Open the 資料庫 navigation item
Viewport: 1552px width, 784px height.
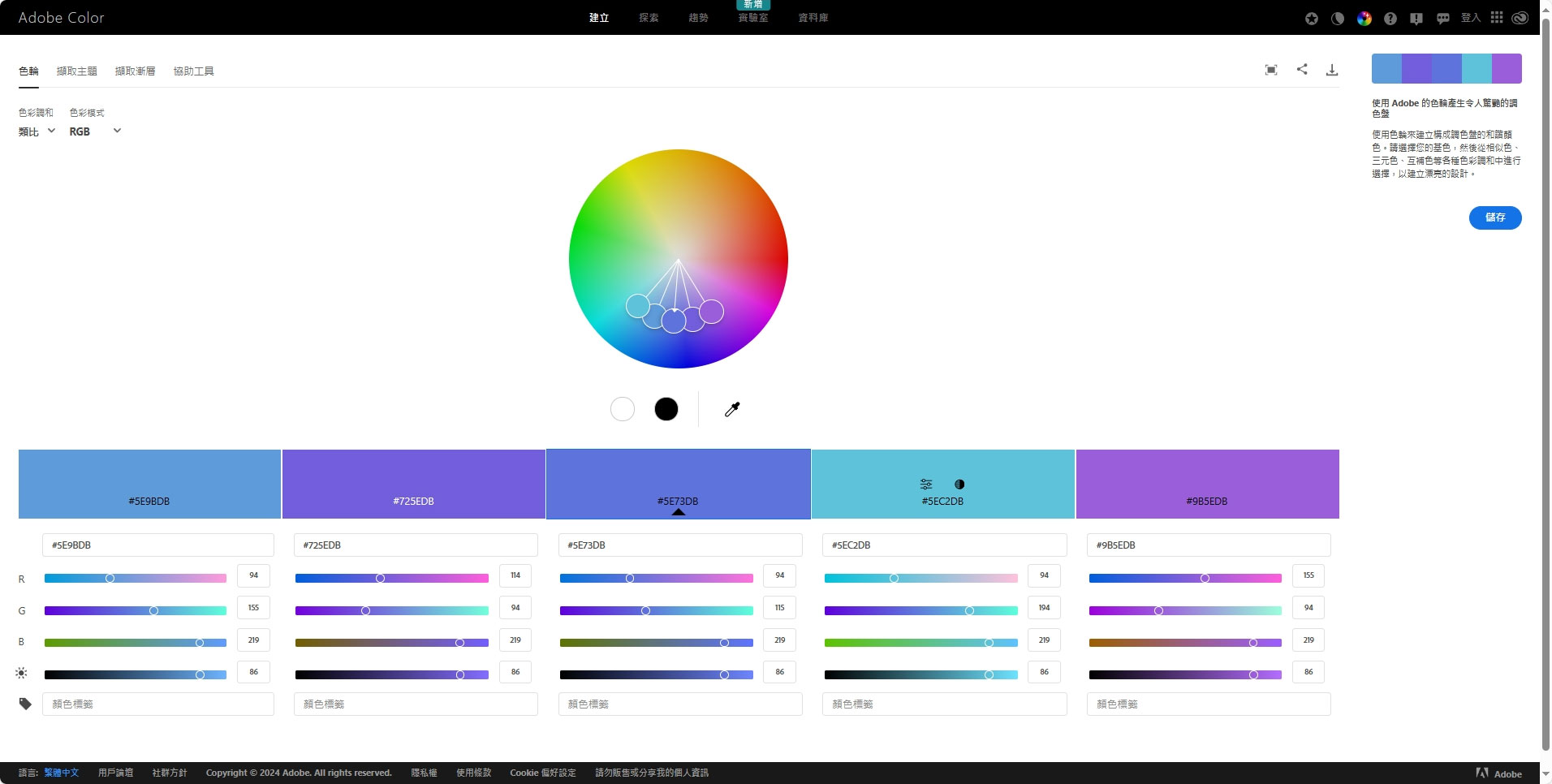tap(813, 18)
